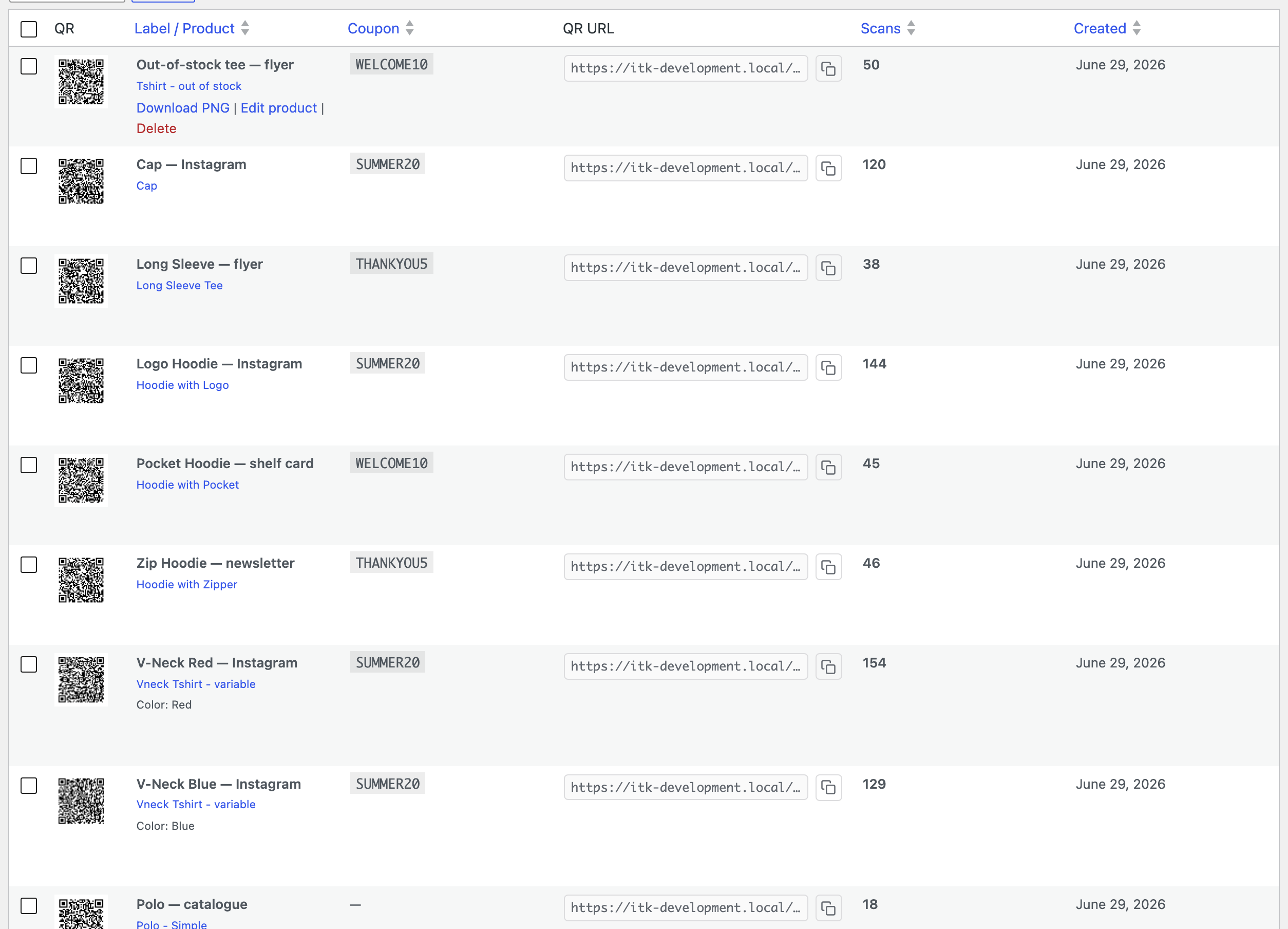Screen dimensions: 1288x929
Task: Sort table by Label / Product column
Action: coord(192,28)
